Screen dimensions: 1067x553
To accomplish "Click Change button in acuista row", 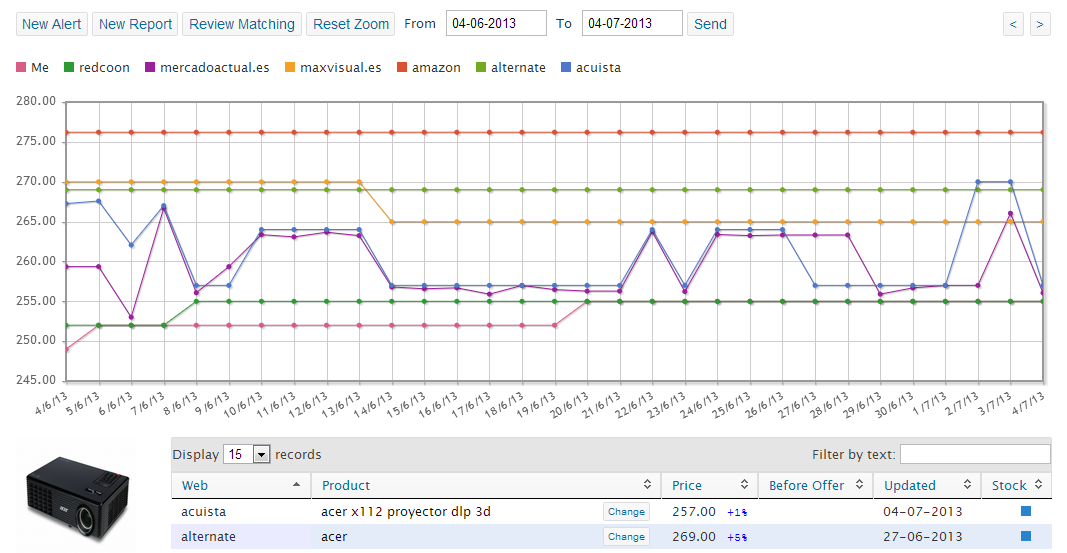I will [626, 512].
